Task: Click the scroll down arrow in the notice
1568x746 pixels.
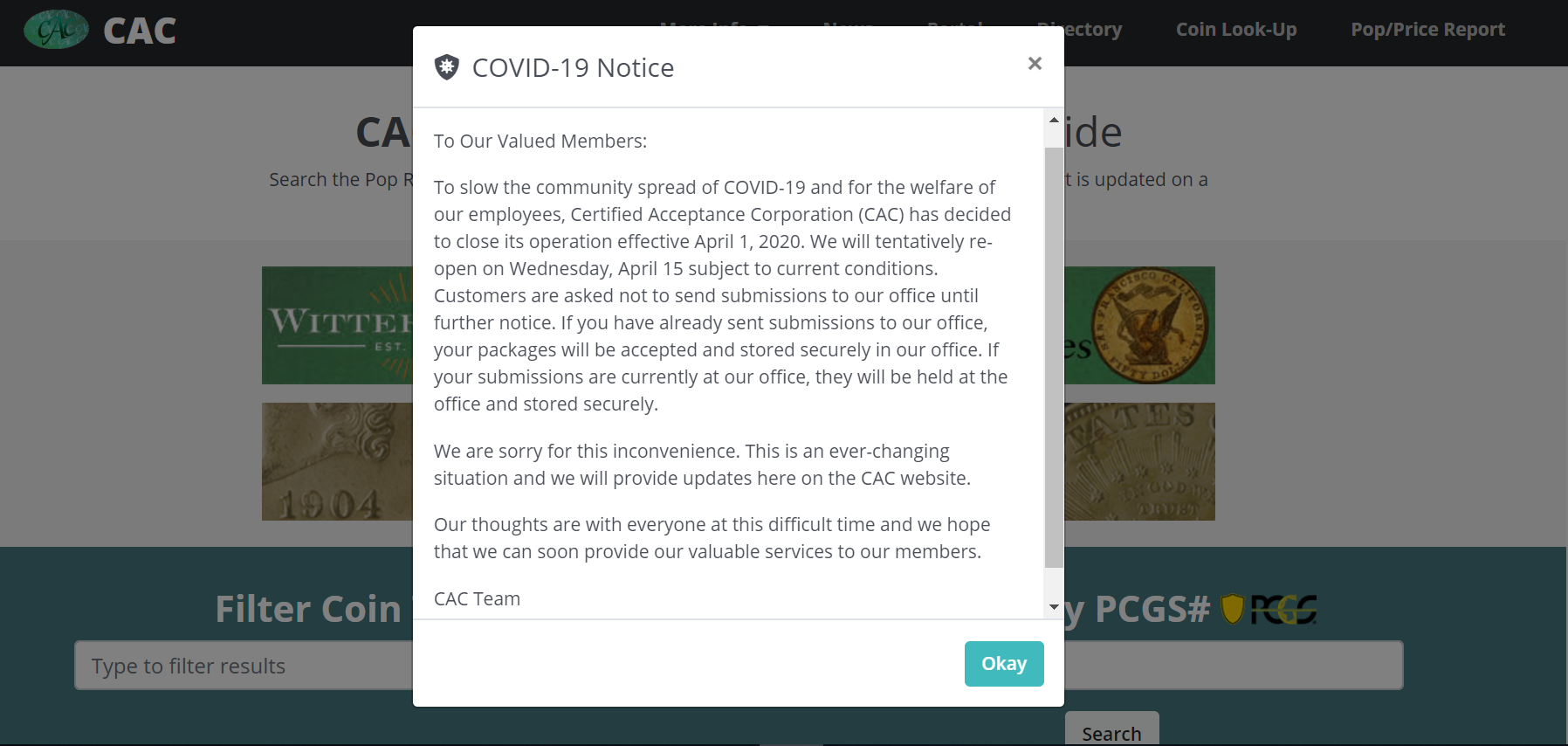Action: coord(1054,607)
